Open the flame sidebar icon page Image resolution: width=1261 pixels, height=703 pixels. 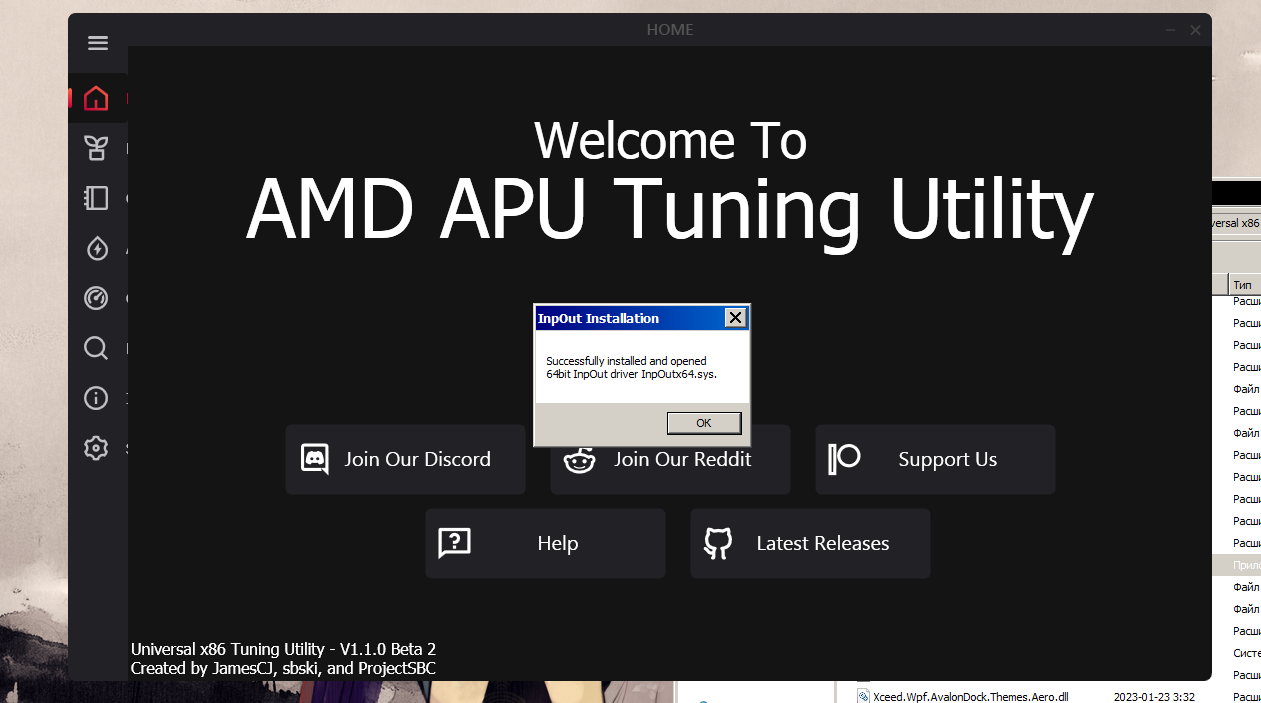point(96,248)
